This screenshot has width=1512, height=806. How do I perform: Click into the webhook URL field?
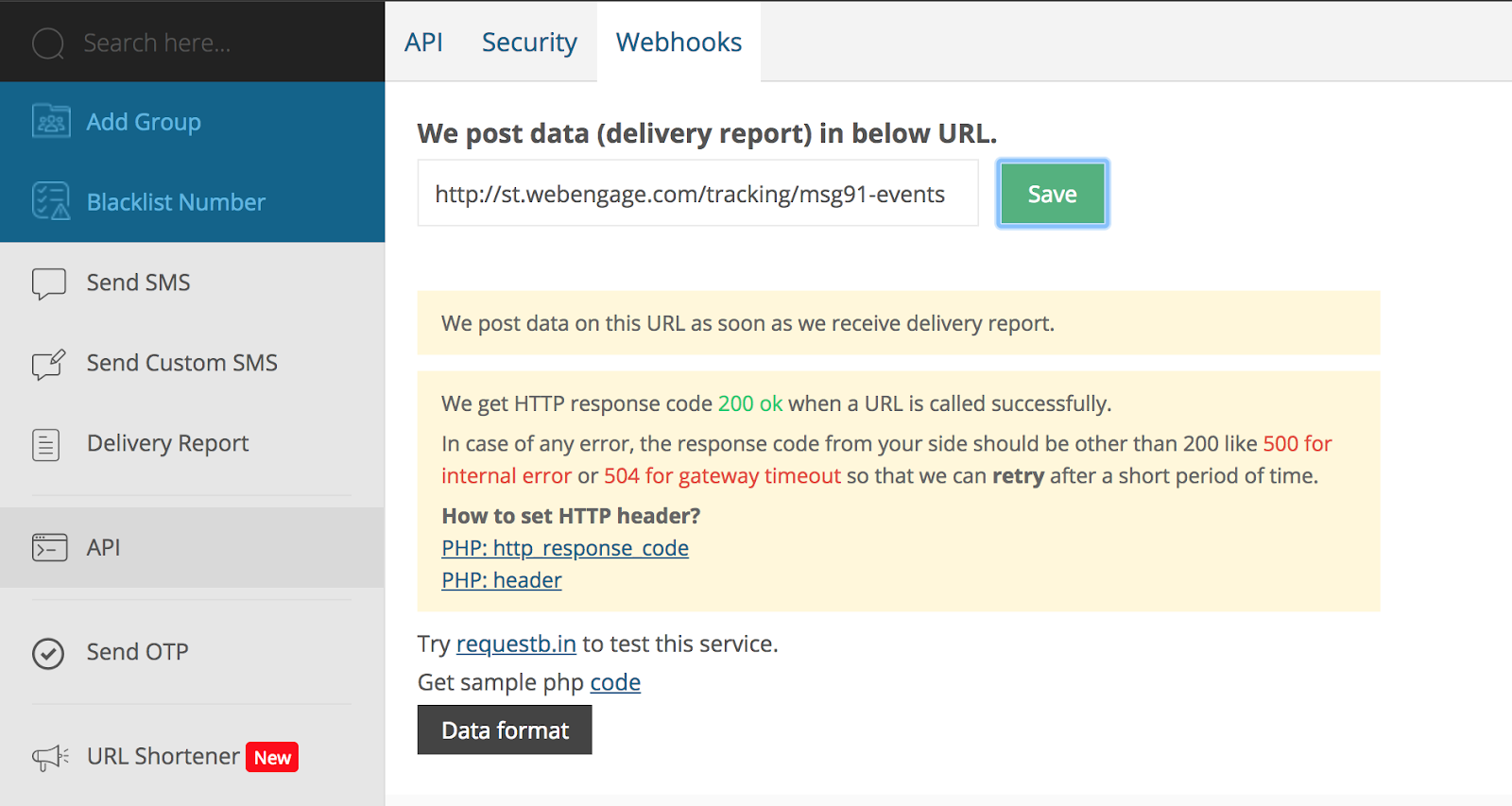697,193
